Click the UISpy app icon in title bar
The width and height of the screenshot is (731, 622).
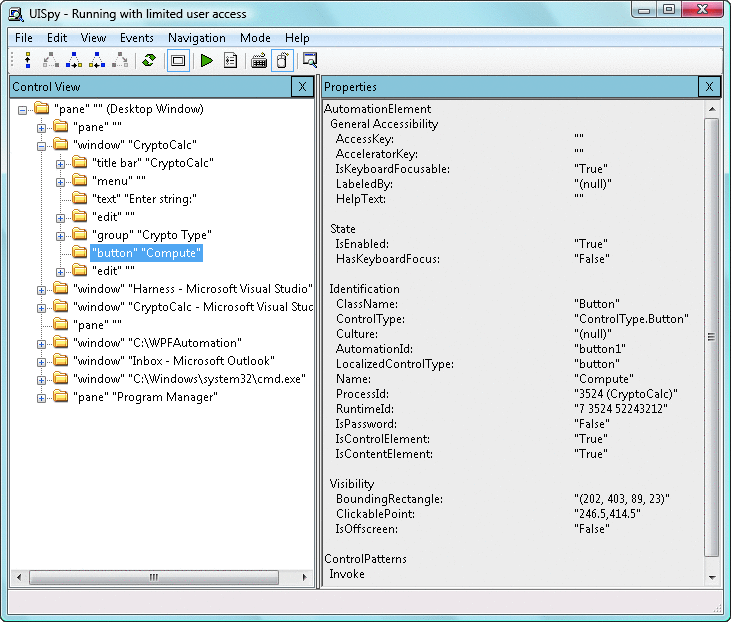[x=16, y=14]
